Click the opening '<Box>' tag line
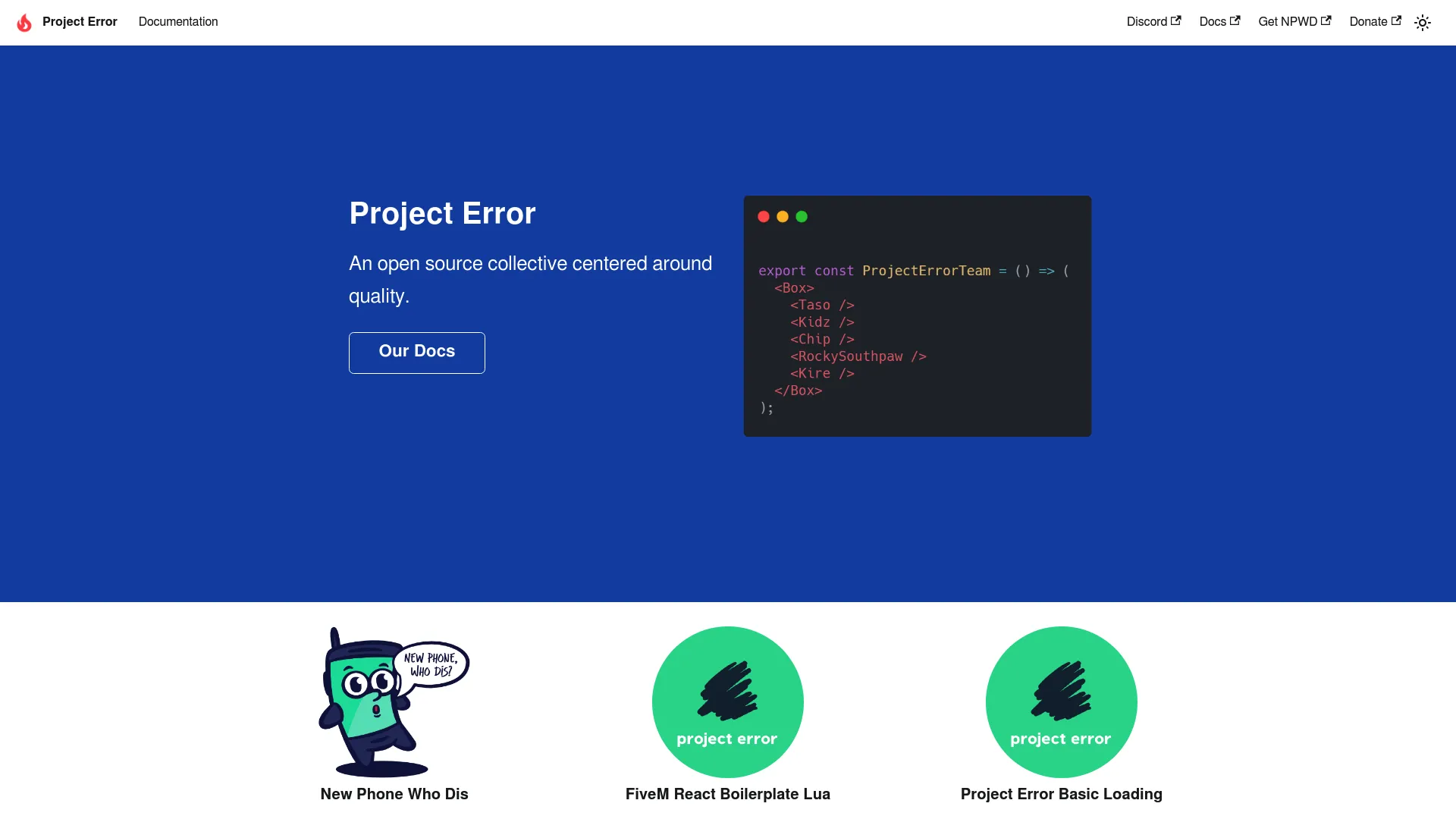Screen dimensions: 1456x819 coord(794,288)
